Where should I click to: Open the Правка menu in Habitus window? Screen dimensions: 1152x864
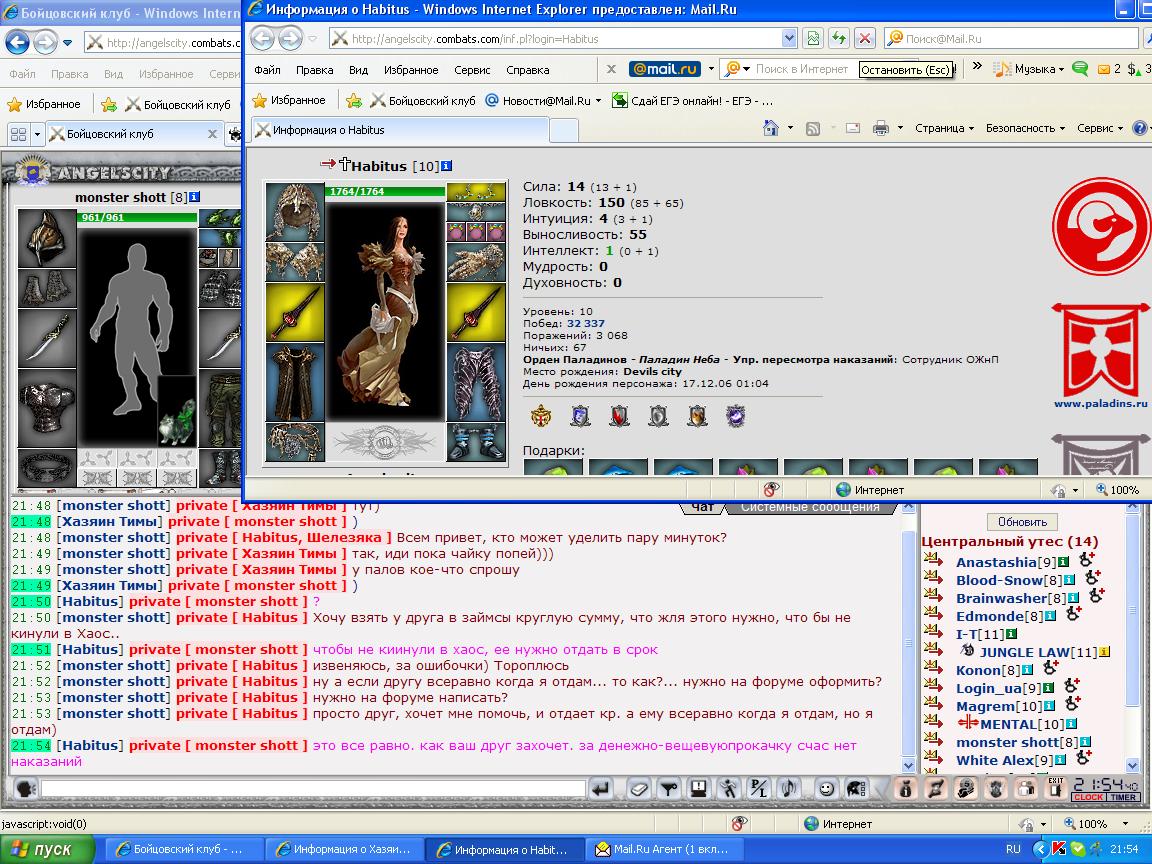point(314,70)
